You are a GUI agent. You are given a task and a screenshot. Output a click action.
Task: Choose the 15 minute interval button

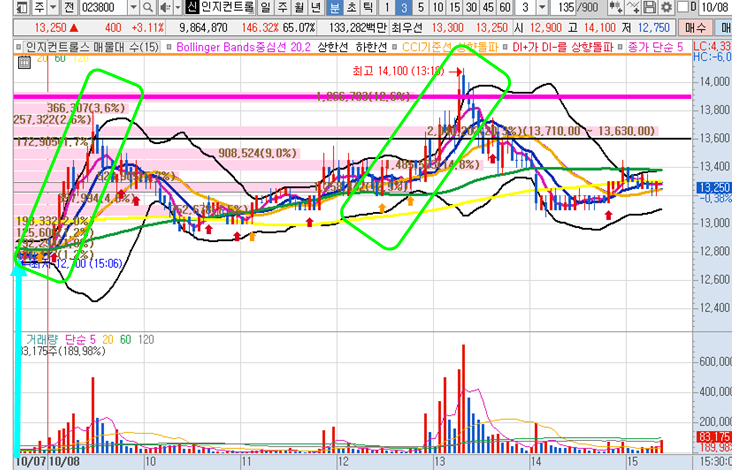(455, 7)
